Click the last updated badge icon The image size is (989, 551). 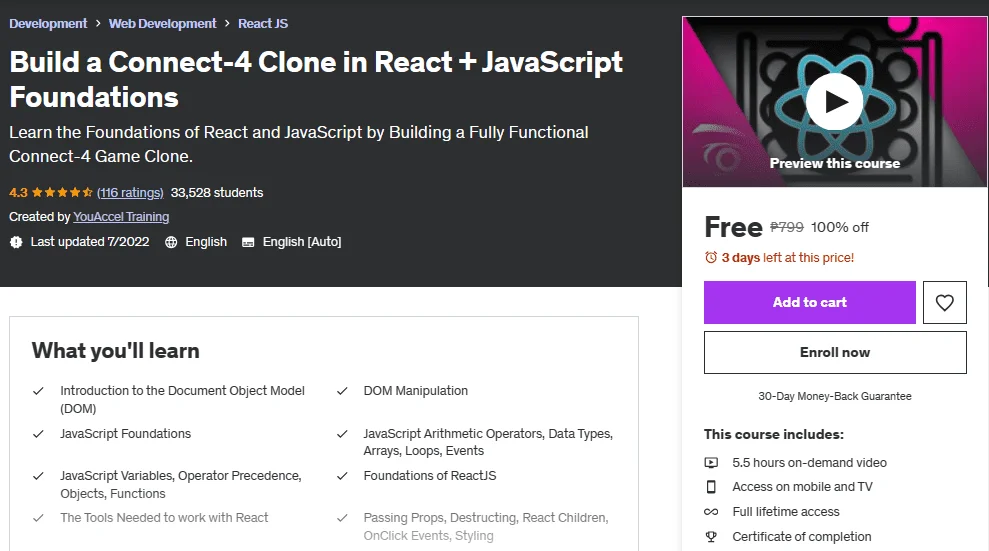pyautogui.click(x=16, y=242)
